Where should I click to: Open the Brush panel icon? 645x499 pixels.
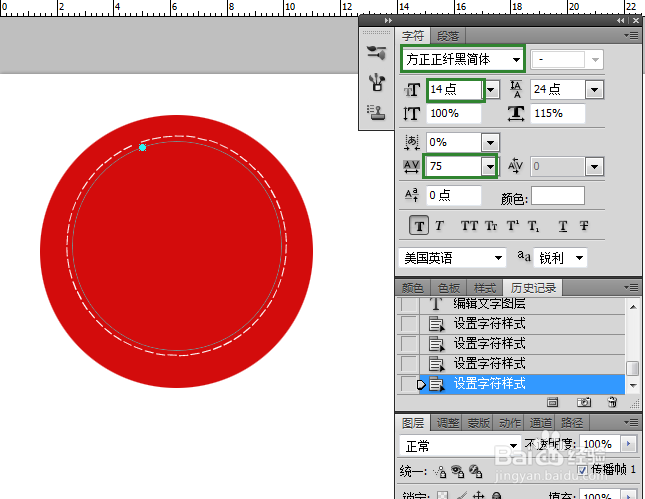click(x=376, y=82)
